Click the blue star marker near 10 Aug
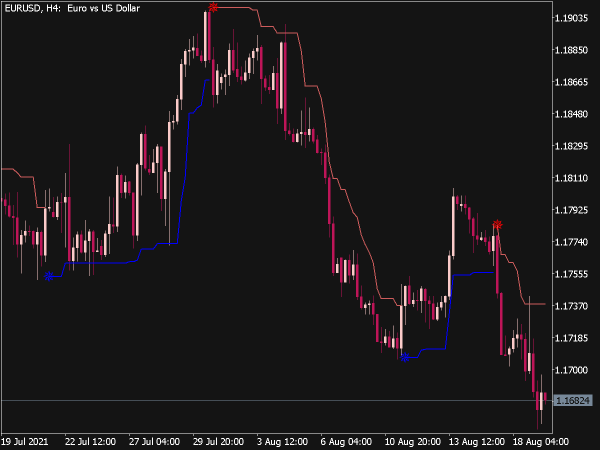This screenshot has height=450, width=600. point(405,357)
